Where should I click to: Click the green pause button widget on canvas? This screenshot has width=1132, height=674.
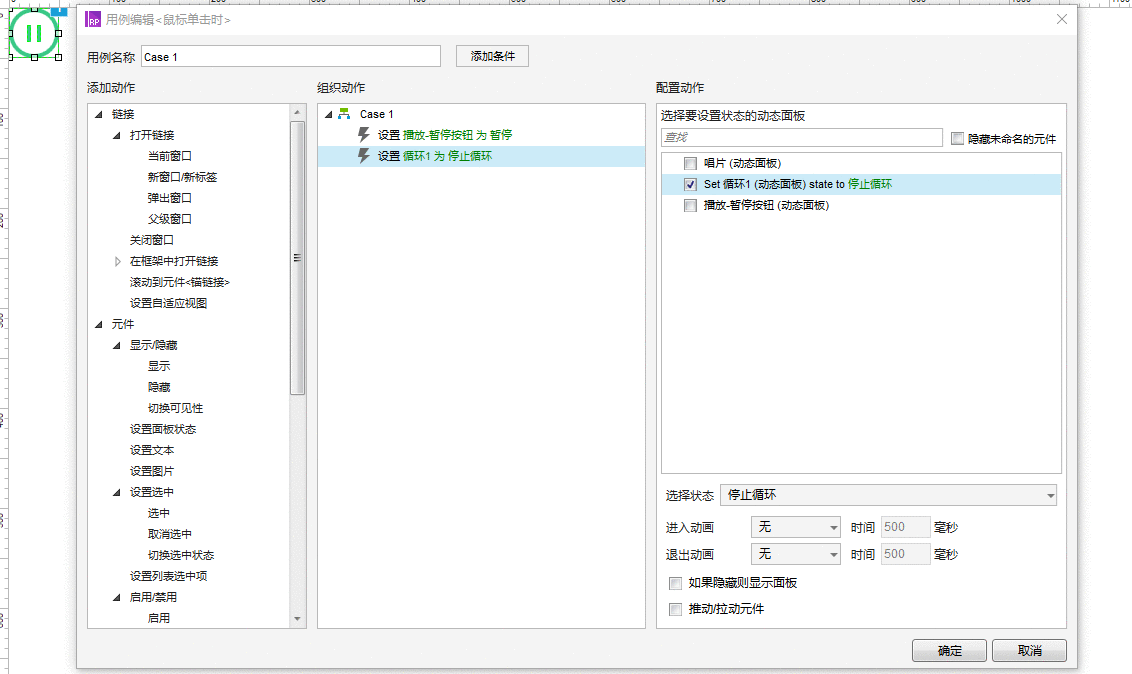(x=34, y=33)
